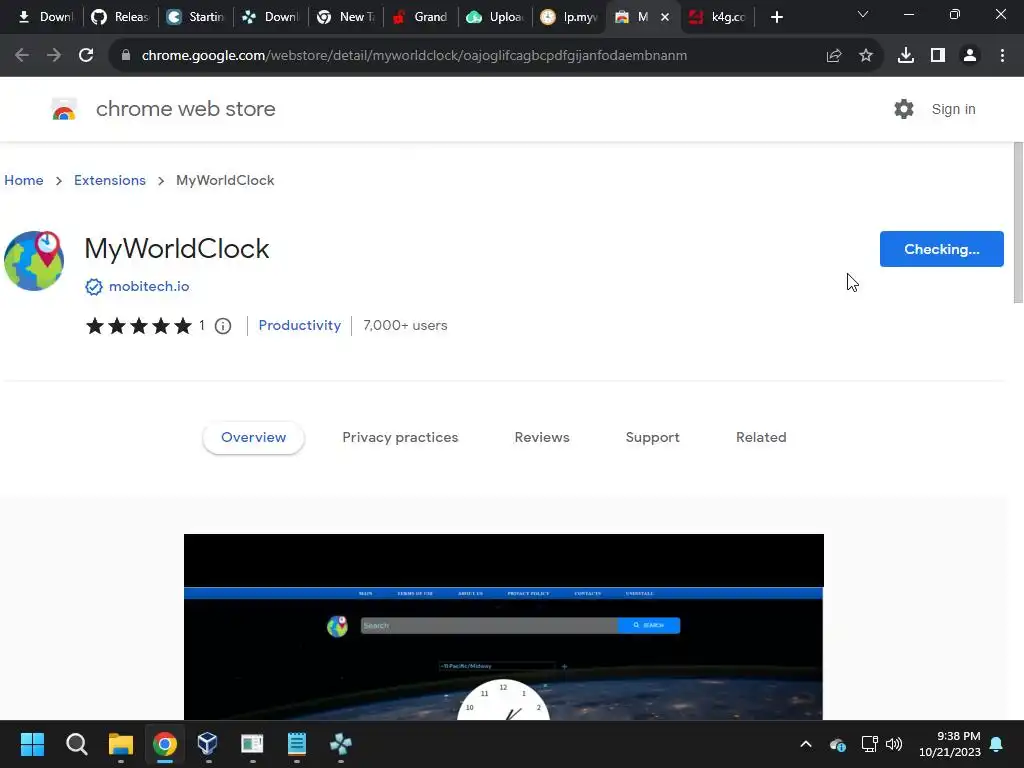
Task: Open the Productivity category link
Action: [300, 325]
